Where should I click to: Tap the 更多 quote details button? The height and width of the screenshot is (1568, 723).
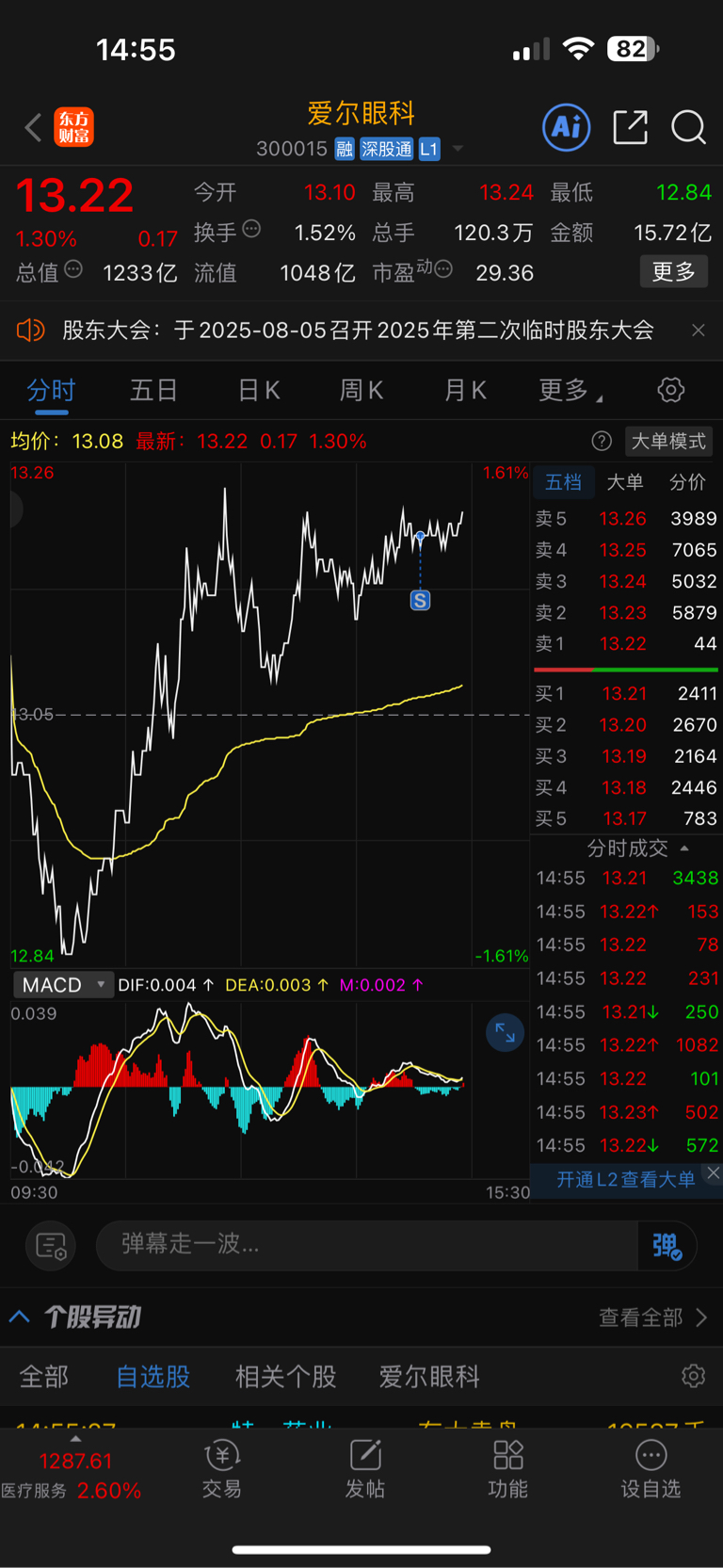pyautogui.click(x=674, y=272)
